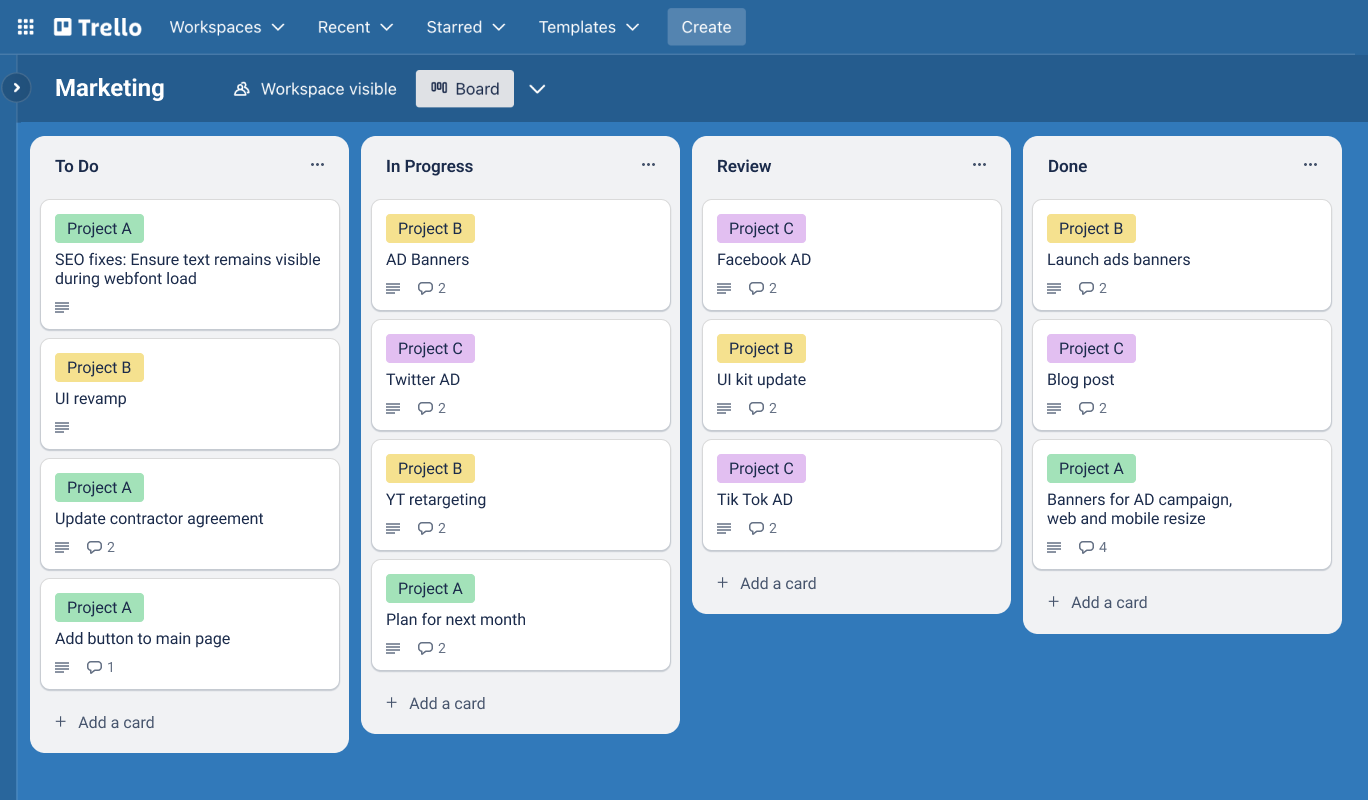
Task: Click the Trello logo home link
Action: click(x=98, y=27)
